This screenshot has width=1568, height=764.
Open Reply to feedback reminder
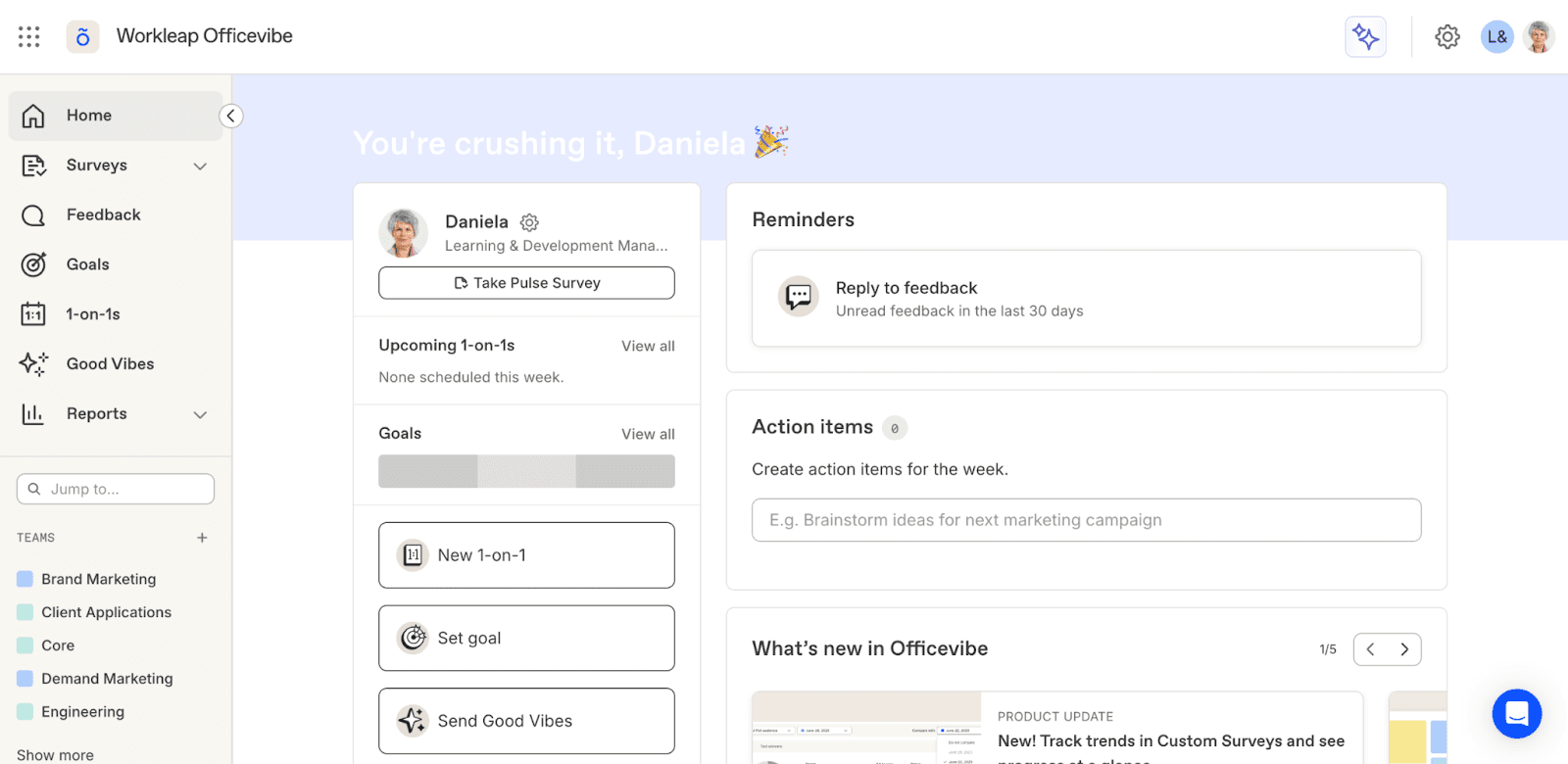point(1086,299)
